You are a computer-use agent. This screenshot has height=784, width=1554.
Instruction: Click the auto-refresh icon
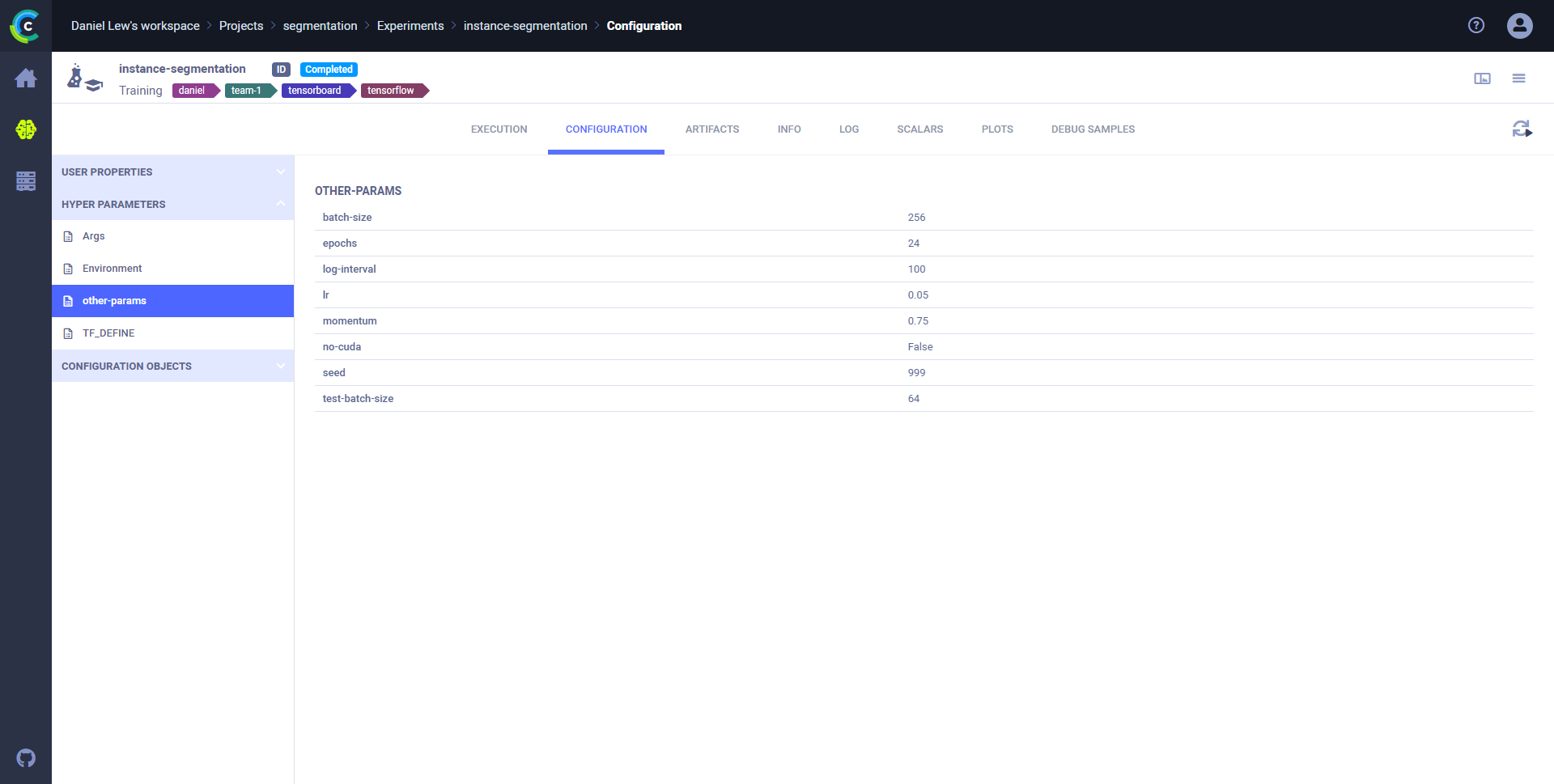pyautogui.click(x=1522, y=129)
